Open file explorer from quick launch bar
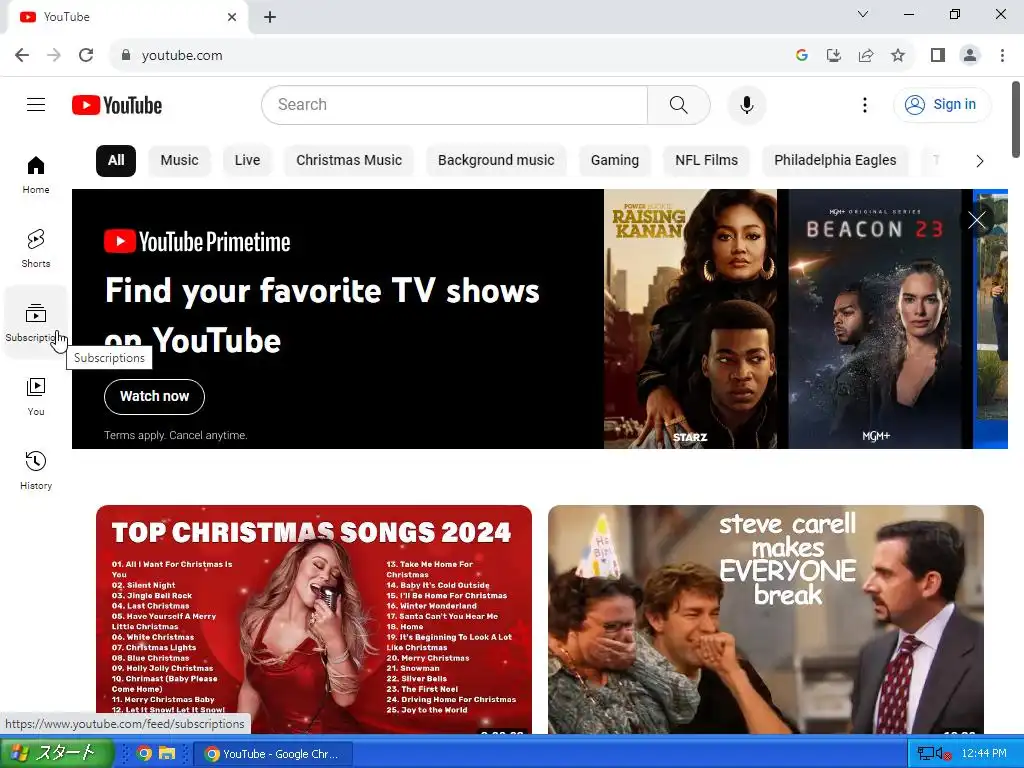Image resolution: width=1024 pixels, height=768 pixels. pyautogui.click(x=167, y=754)
